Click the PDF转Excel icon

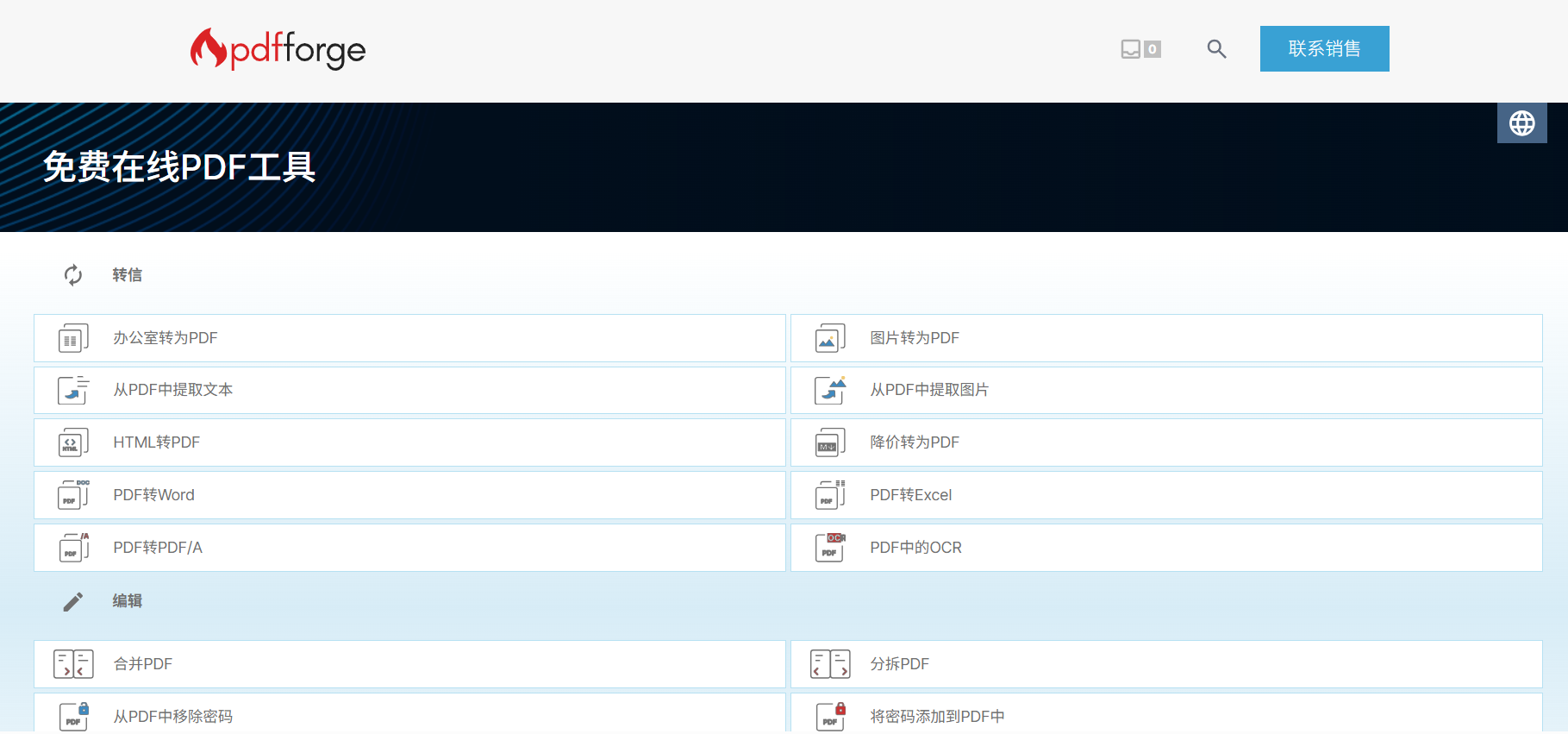pyautogui.click(x=830, y=495)
